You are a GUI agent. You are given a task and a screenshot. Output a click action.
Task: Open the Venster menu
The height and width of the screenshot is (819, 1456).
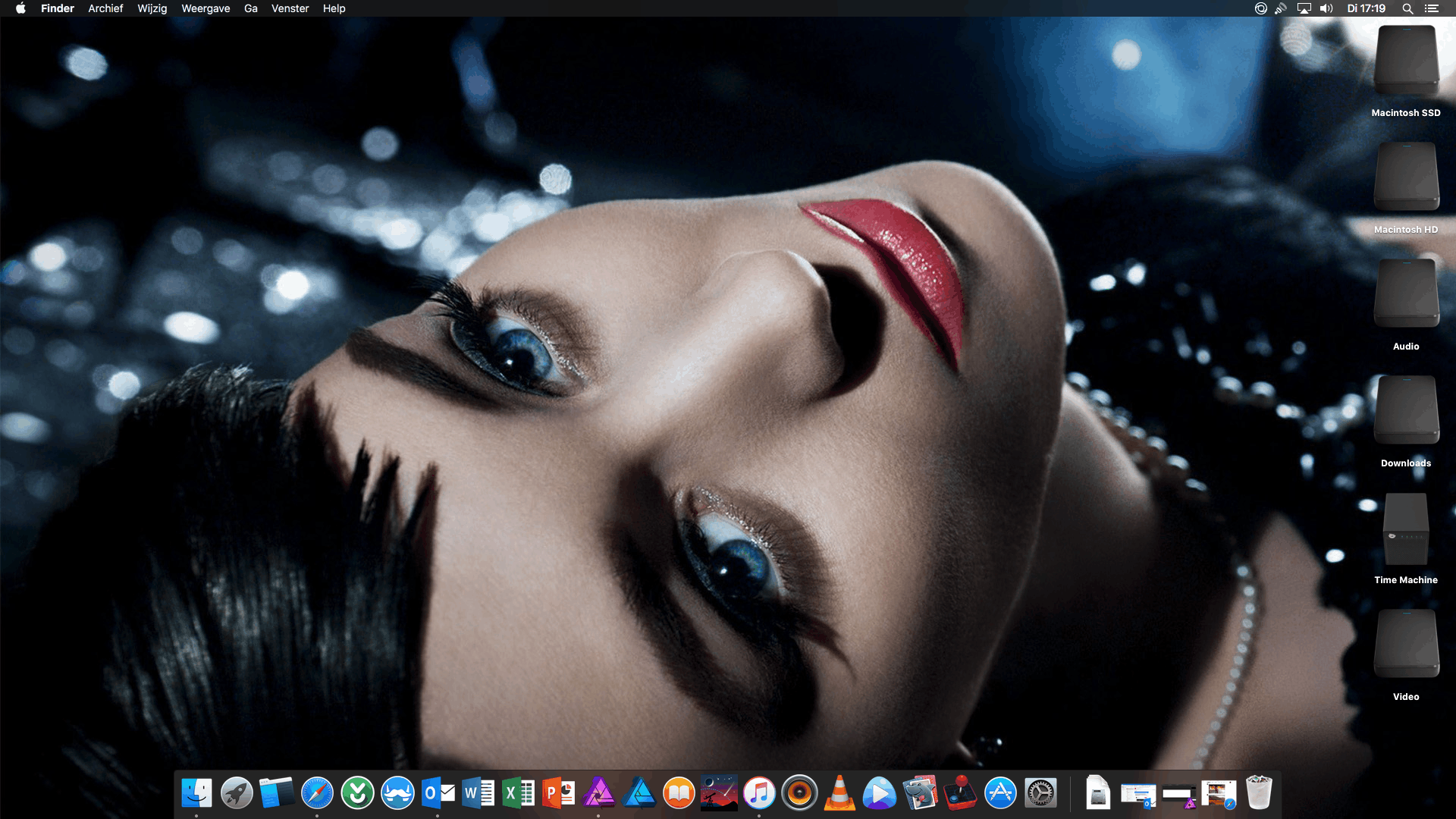point(290,8)
